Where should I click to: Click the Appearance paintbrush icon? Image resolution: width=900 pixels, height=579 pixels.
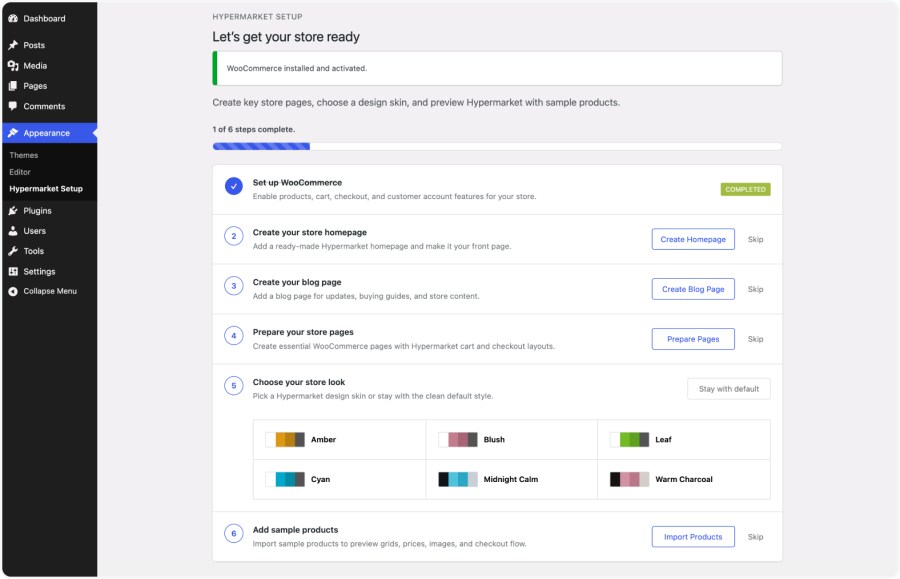(x=13, y=133)
